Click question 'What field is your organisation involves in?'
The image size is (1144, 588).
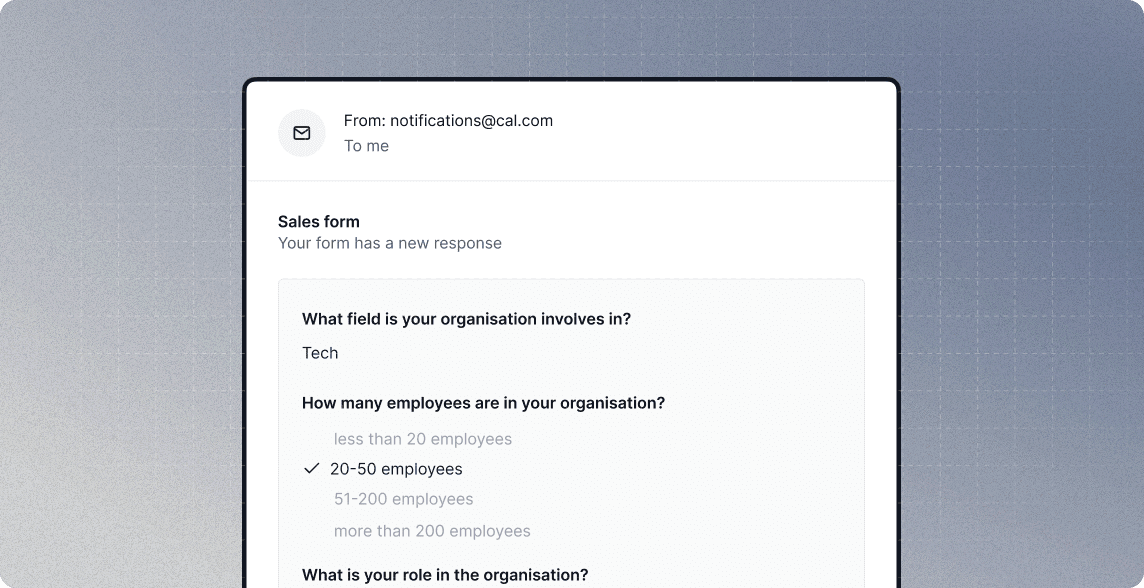[466, 319]
